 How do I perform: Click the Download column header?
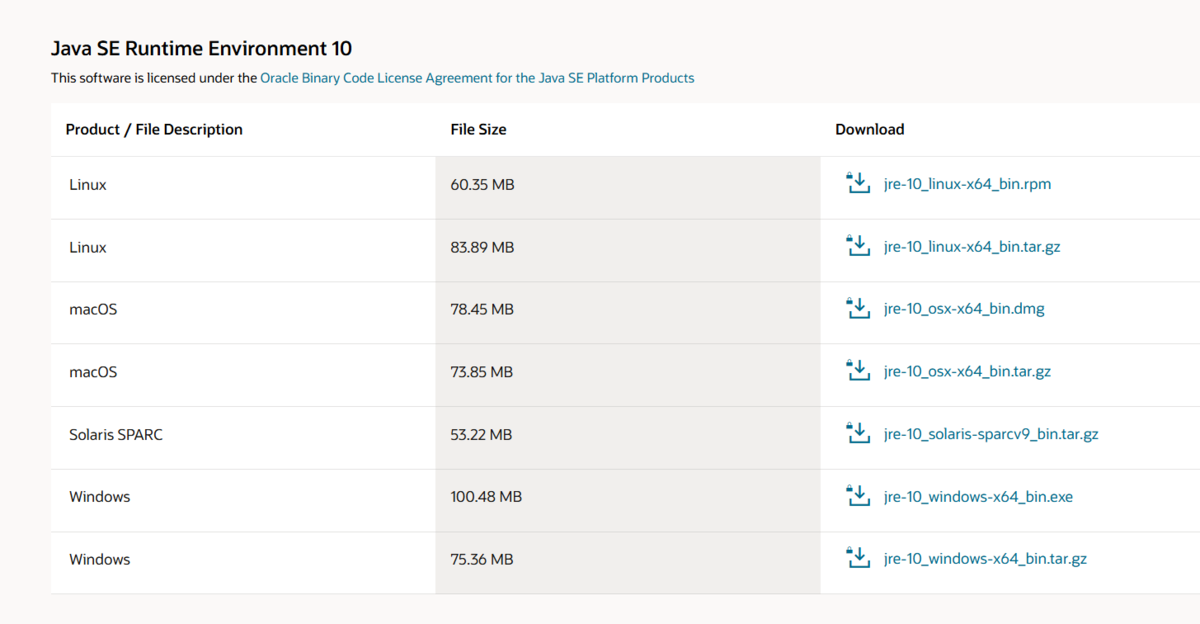(869, 129)
